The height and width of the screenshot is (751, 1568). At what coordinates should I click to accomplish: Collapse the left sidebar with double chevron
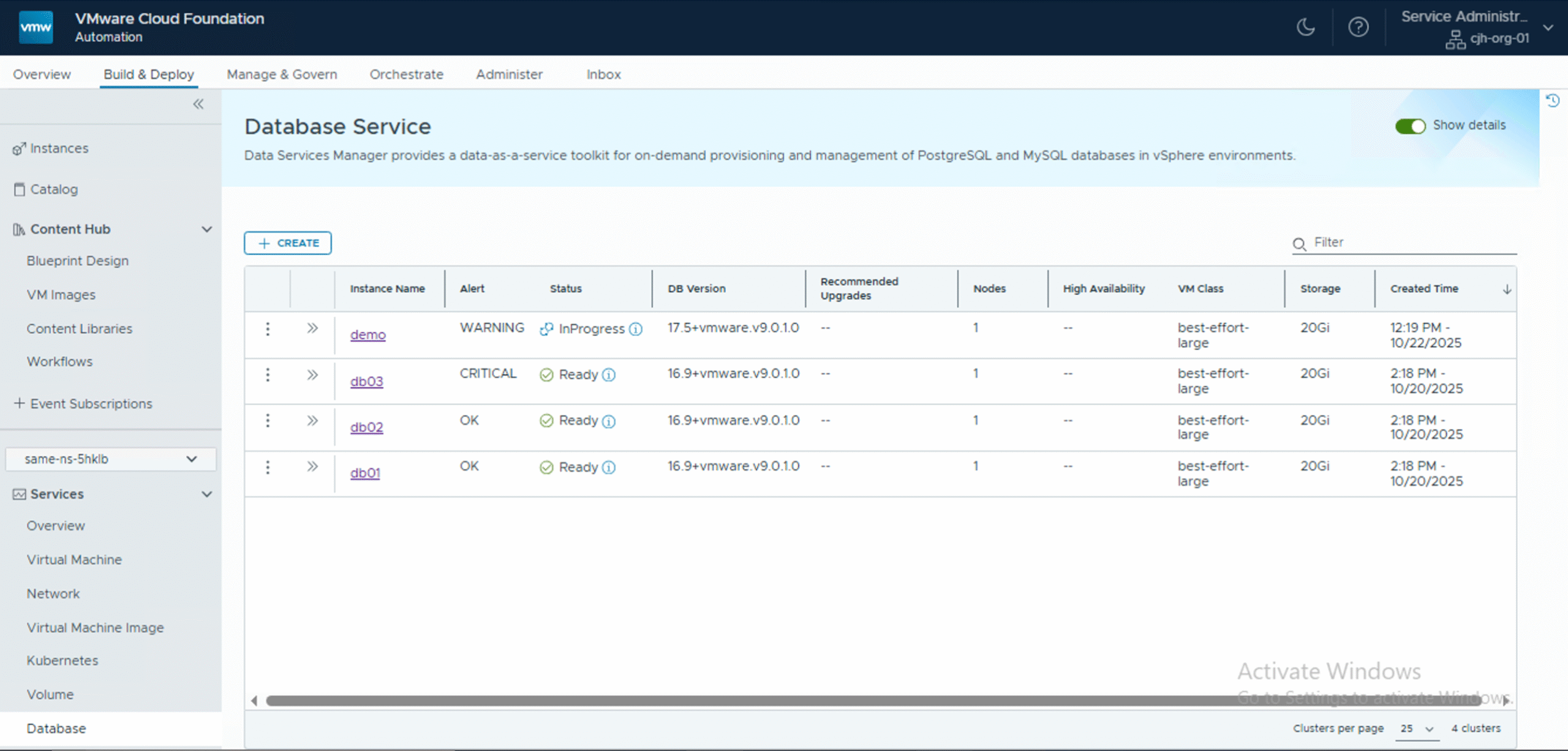198,104
